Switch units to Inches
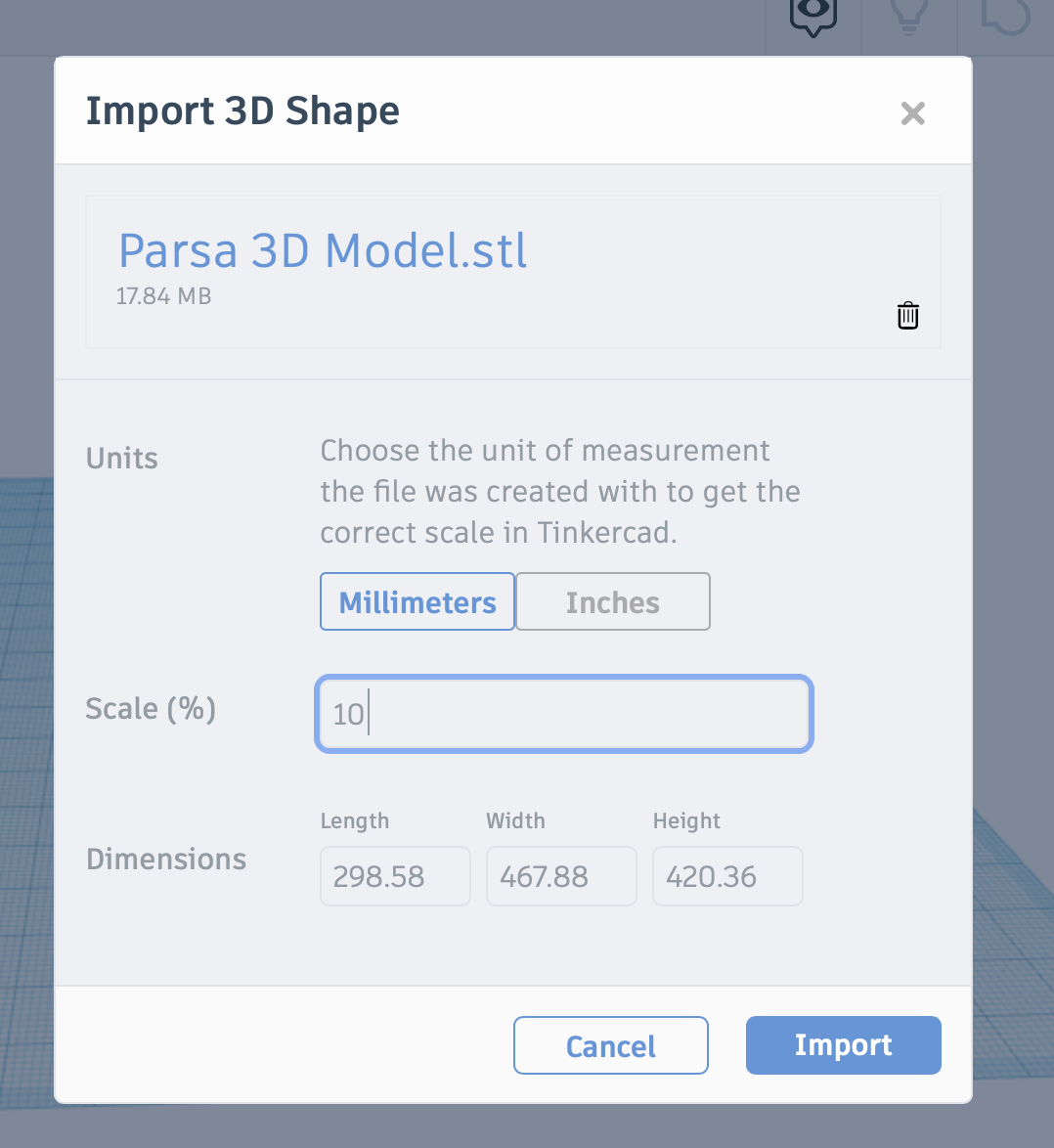The width and height of the screenshot is (1054, 1148). 613,602
